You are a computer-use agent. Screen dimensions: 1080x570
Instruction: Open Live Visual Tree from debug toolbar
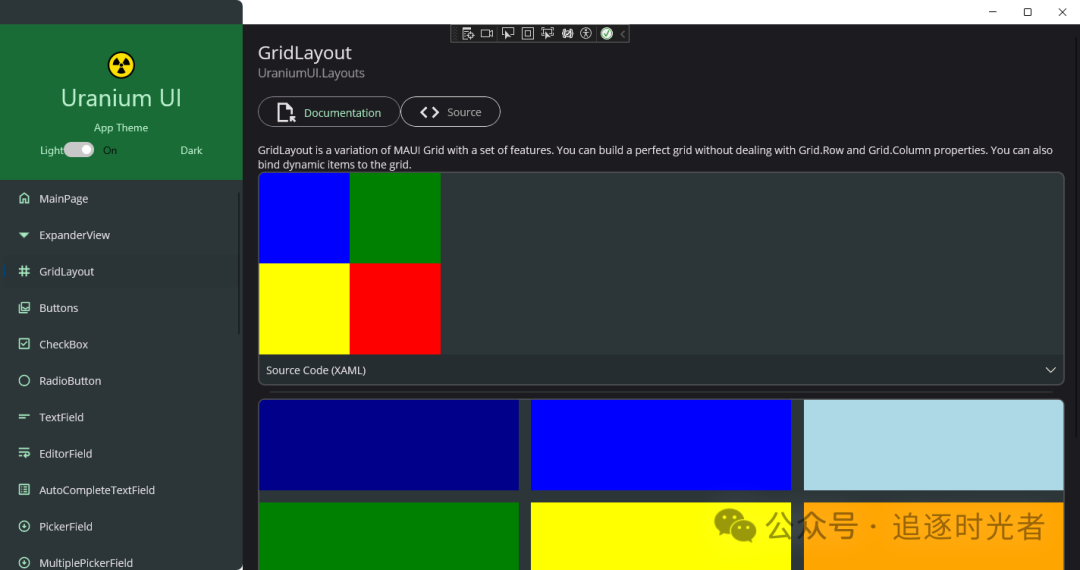(x=468, y=34)
